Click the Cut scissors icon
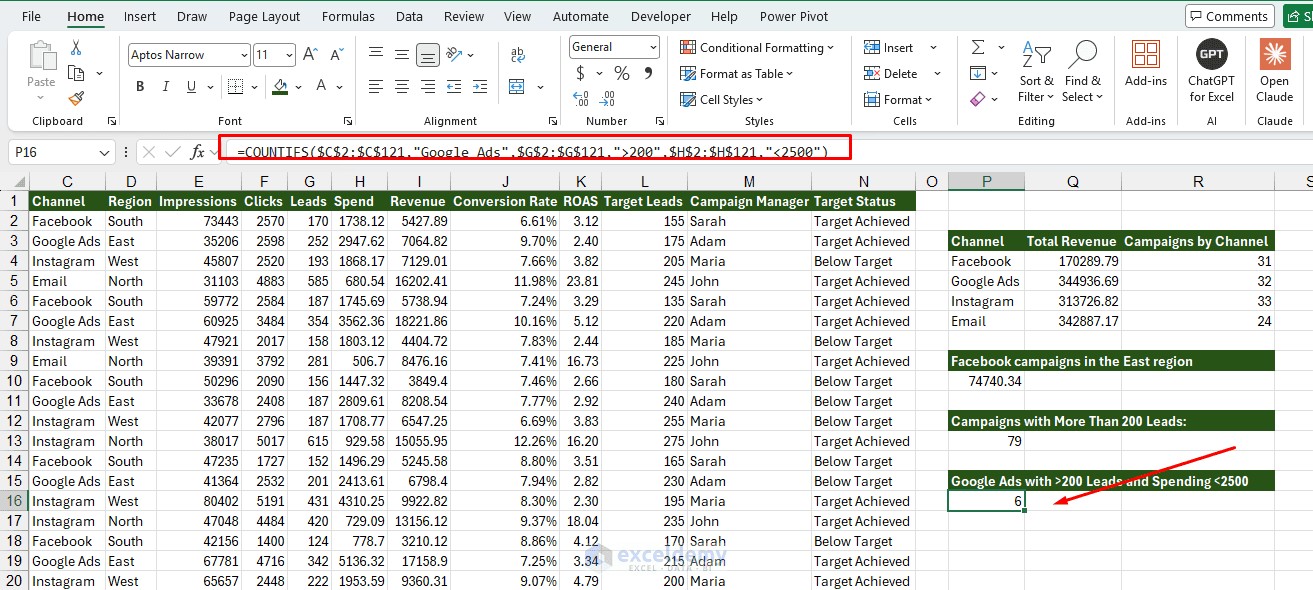 pos(76,48)
